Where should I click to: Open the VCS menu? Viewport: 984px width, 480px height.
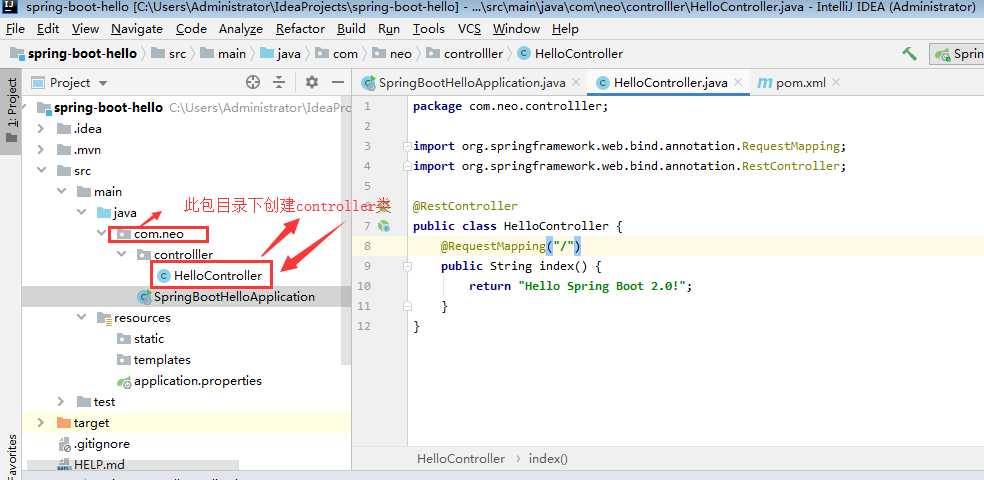pyautogui.click(x=469, y=29)
